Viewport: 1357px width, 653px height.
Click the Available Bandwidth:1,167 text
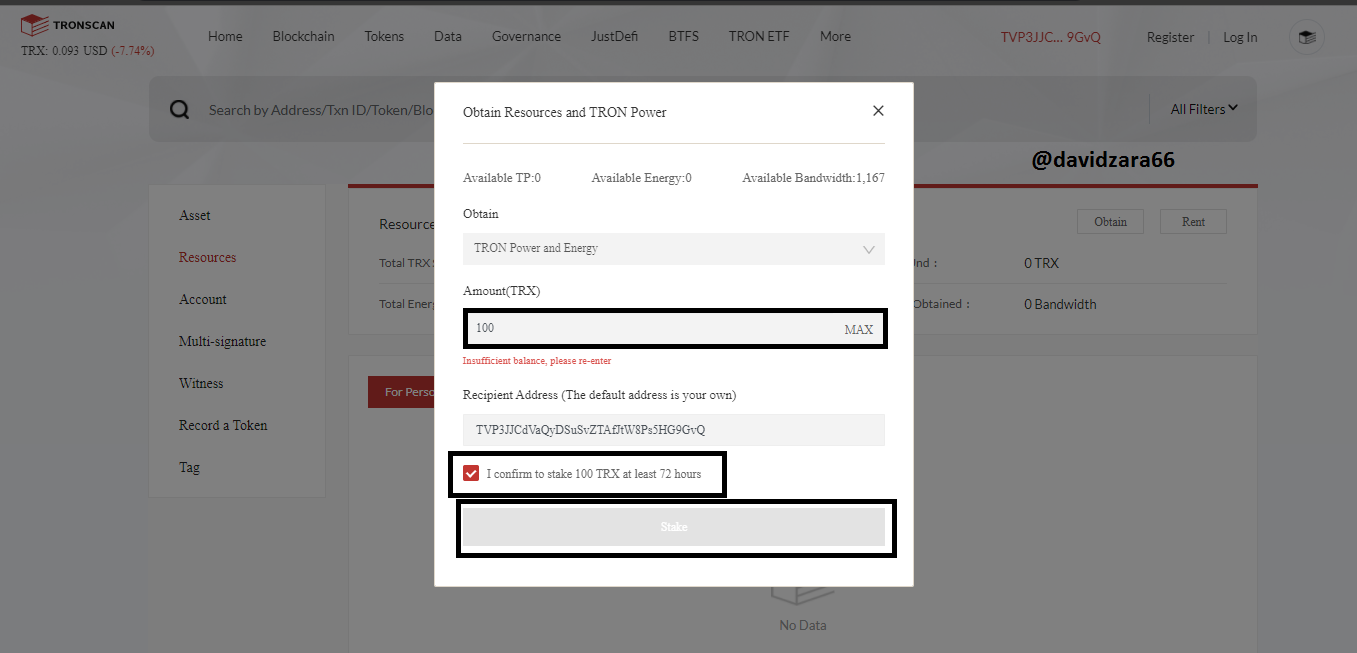pyautogui.click(x=813, y=178)
